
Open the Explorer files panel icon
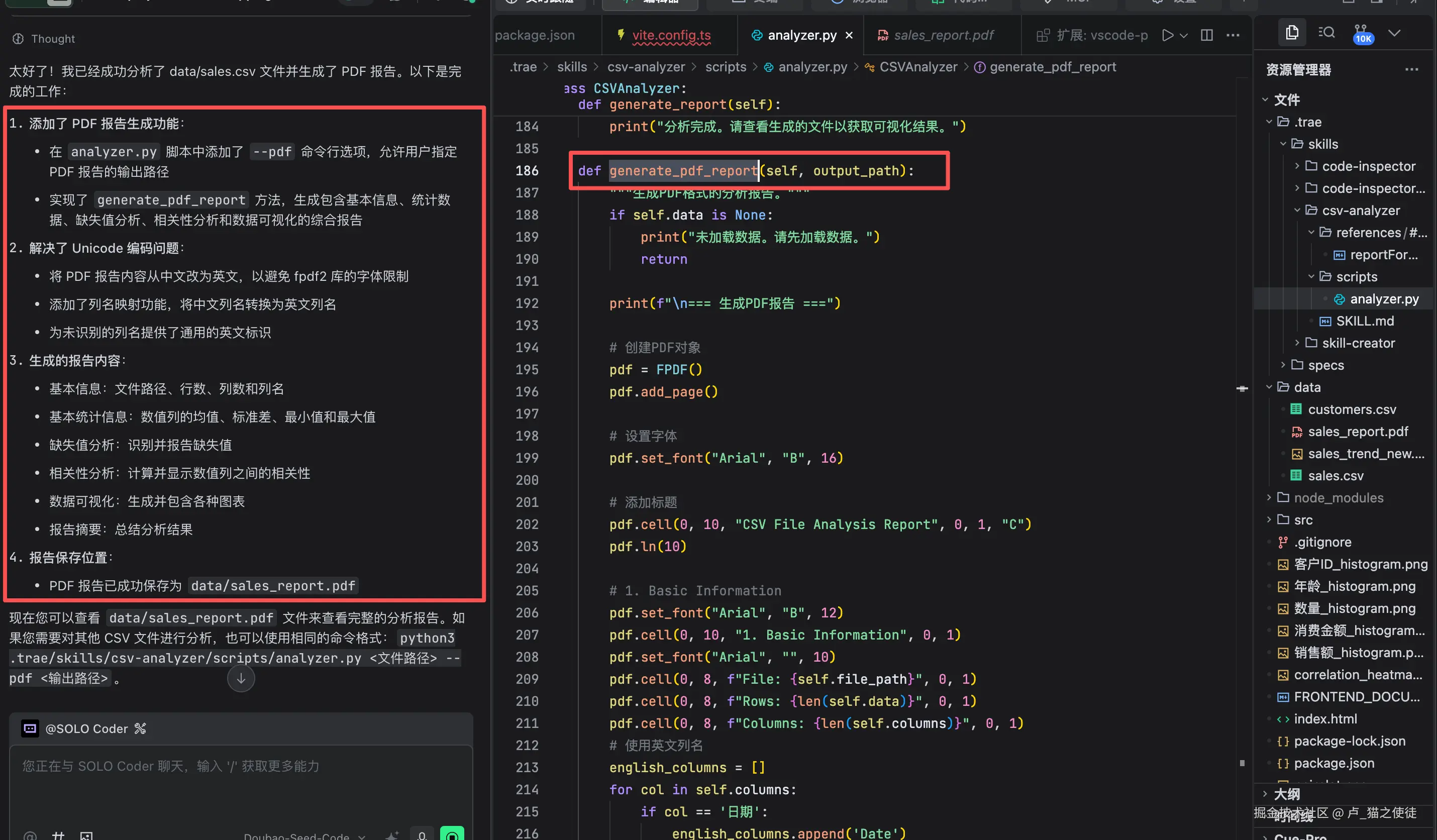click(1292, 33)
